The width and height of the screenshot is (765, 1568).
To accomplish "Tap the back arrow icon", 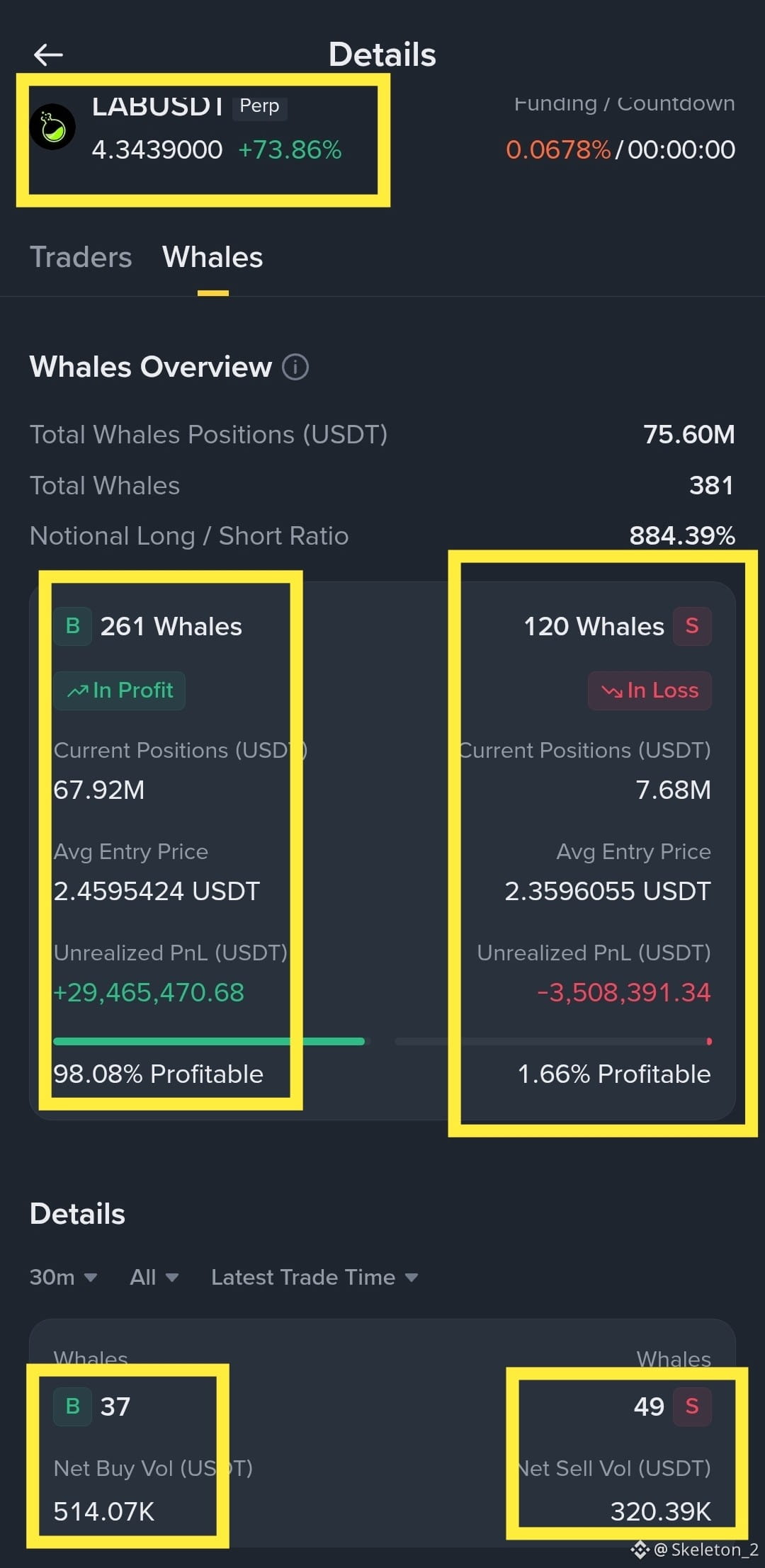I will [x=48, y=55].
